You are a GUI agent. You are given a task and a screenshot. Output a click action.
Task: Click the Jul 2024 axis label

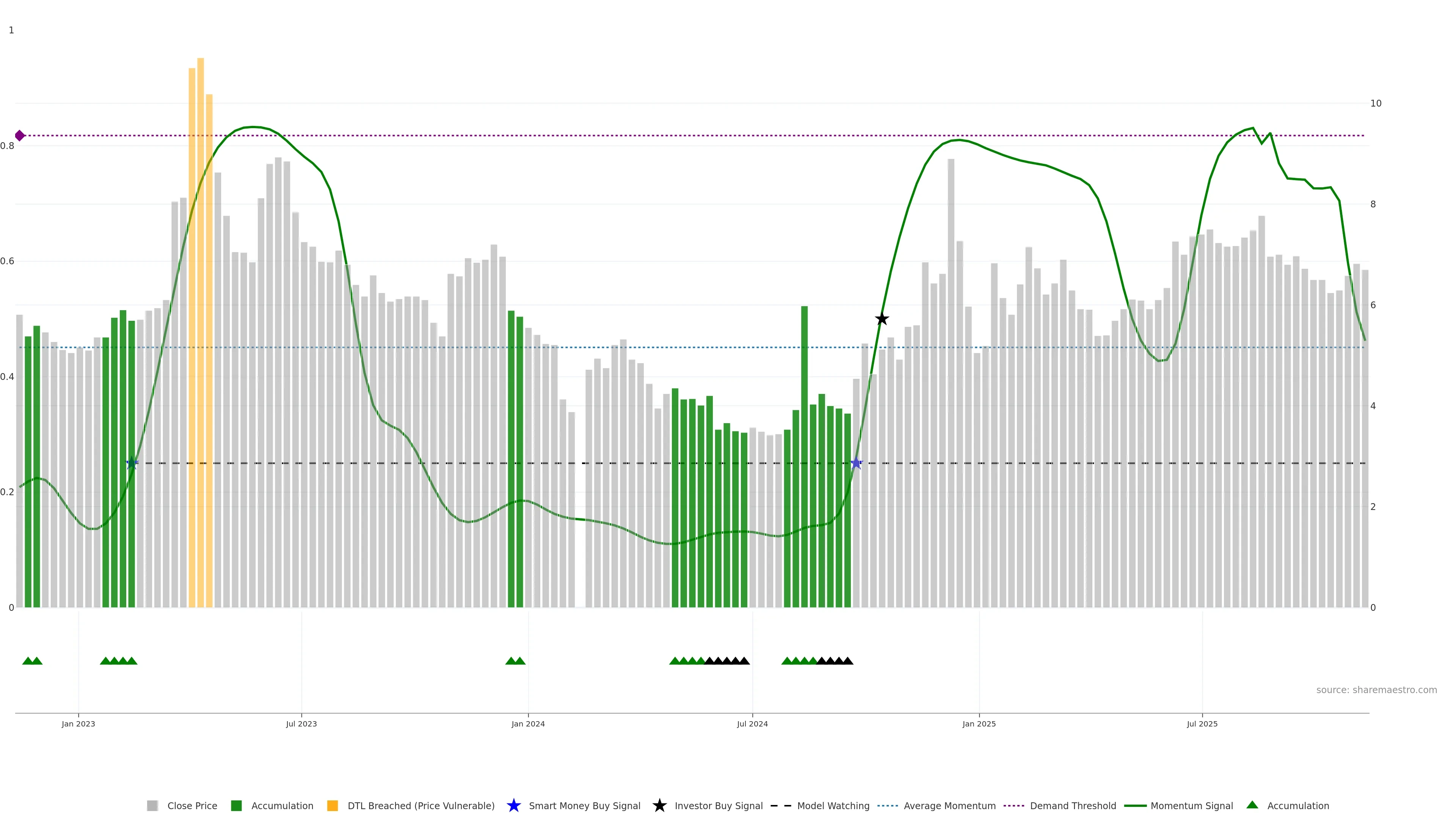click(752, 723)
